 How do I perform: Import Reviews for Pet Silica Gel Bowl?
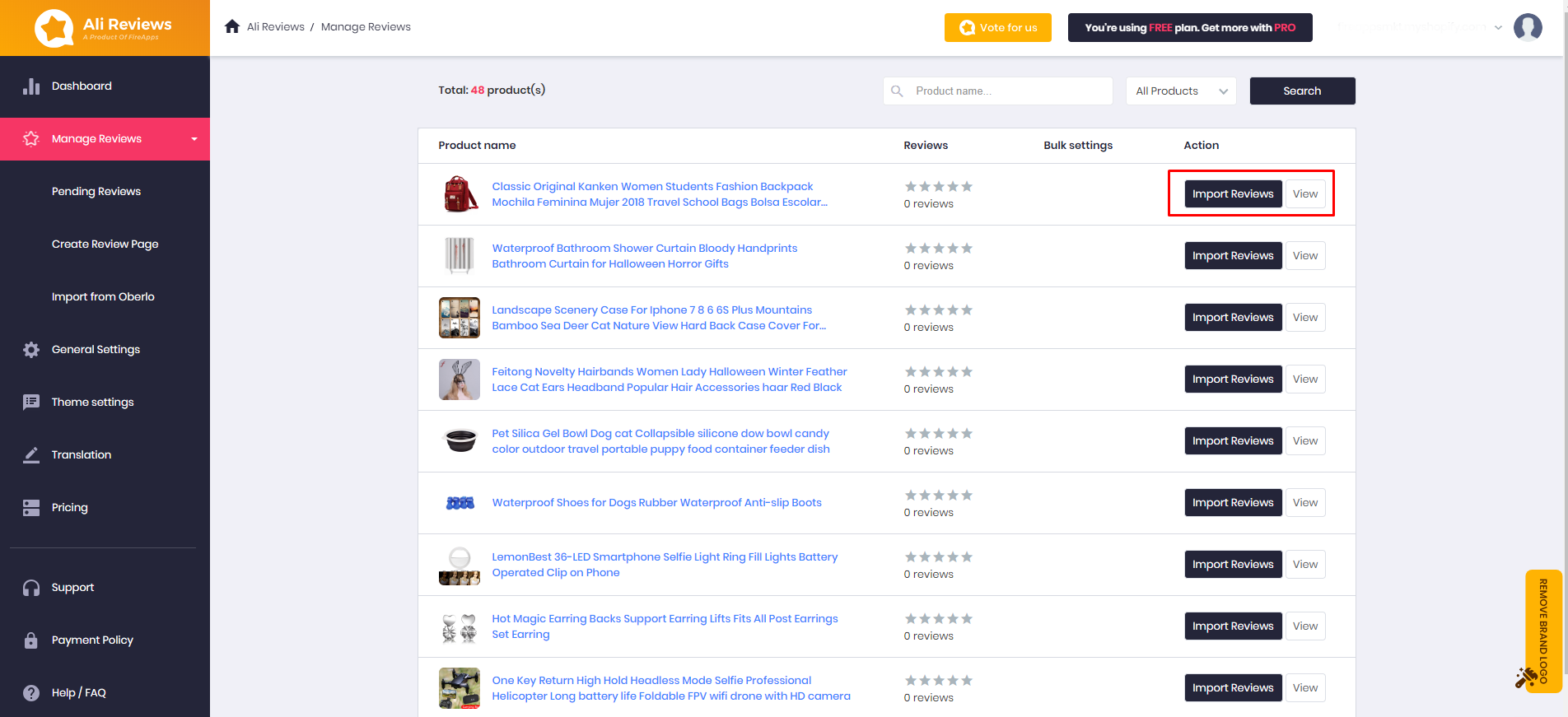pos(1233,440)
